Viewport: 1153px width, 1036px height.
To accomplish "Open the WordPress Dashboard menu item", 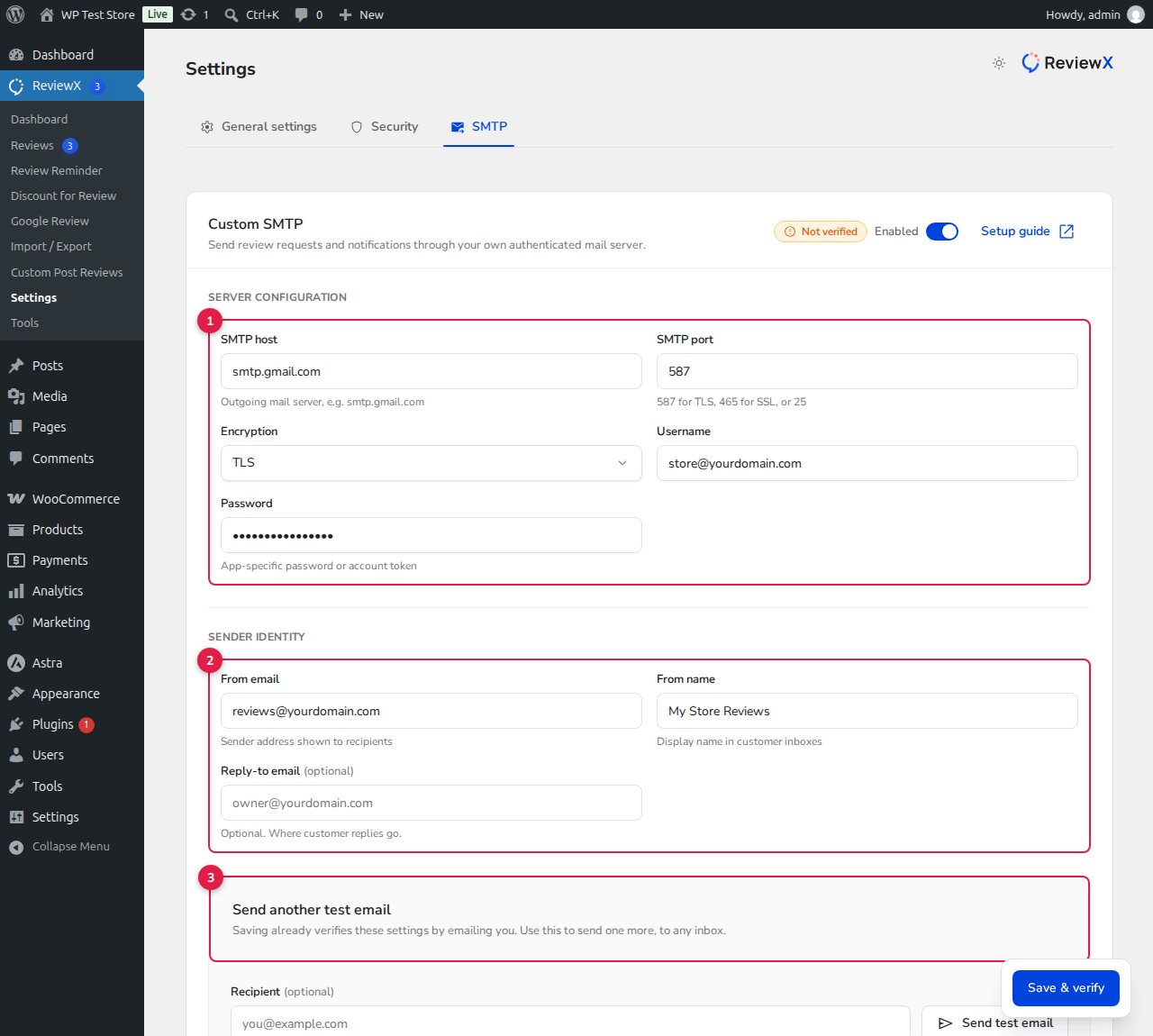I will pyautogui.click(x=72, y=55).
